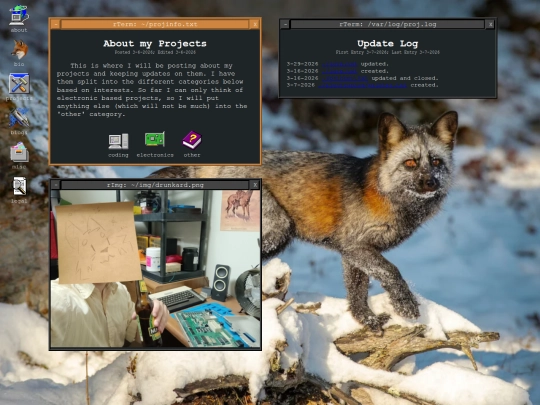Click the 'rTerm: /var/log/proj.log' title bar
Viewport: 540px width, 405px height.
(x=388, y=24)
